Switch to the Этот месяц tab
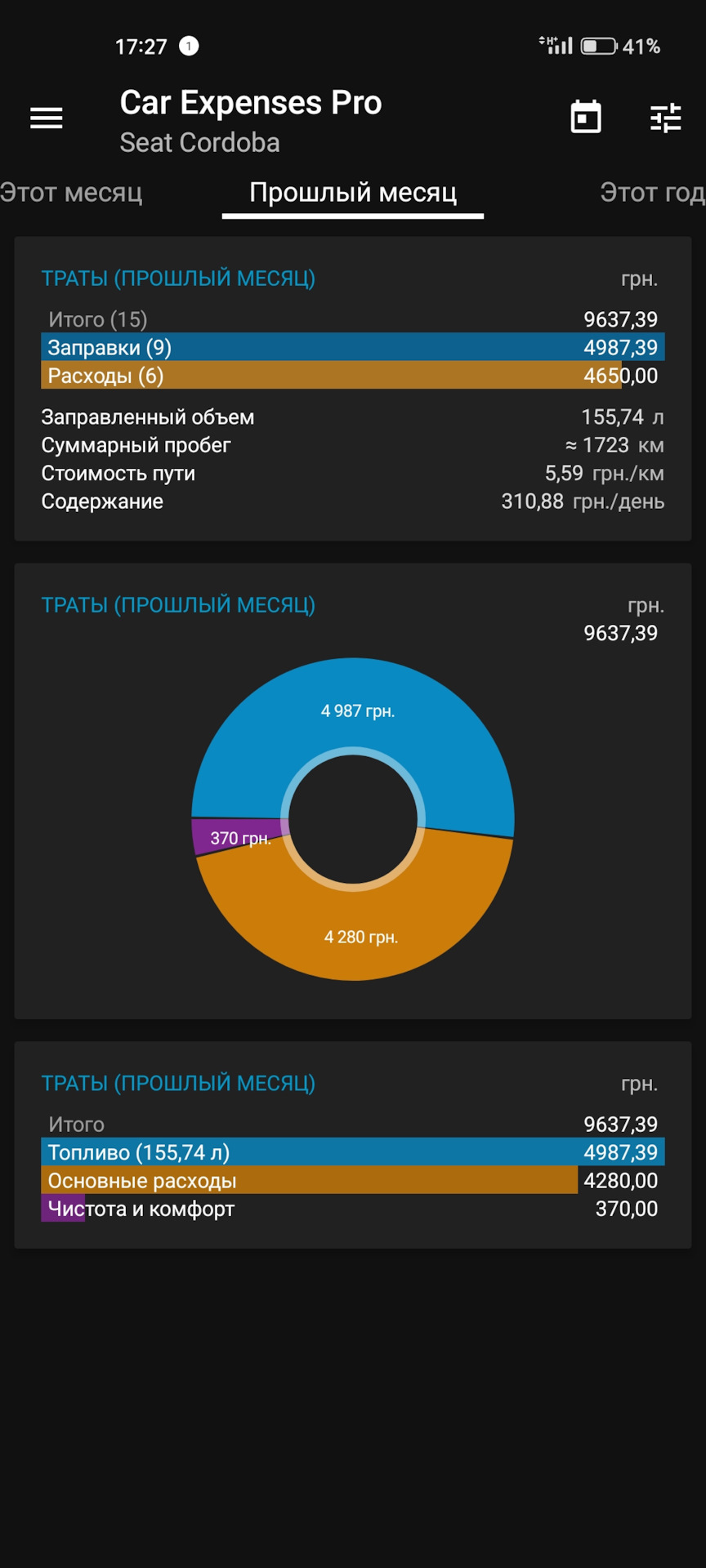 click(x=71, y=193)
